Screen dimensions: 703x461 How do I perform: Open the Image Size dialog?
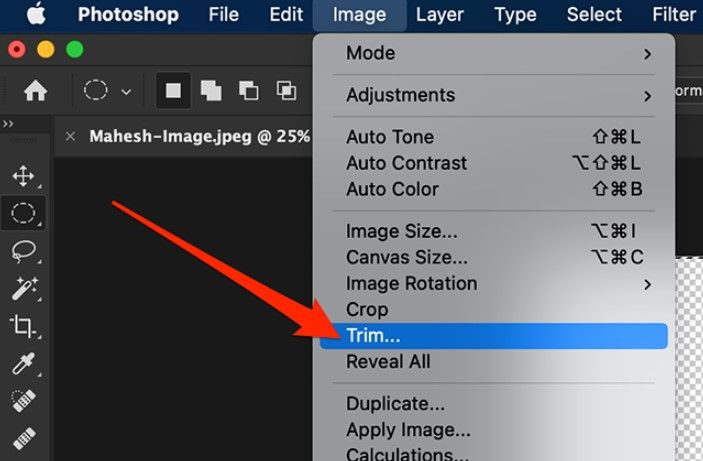pyautogui.click(x=494, y=231)
